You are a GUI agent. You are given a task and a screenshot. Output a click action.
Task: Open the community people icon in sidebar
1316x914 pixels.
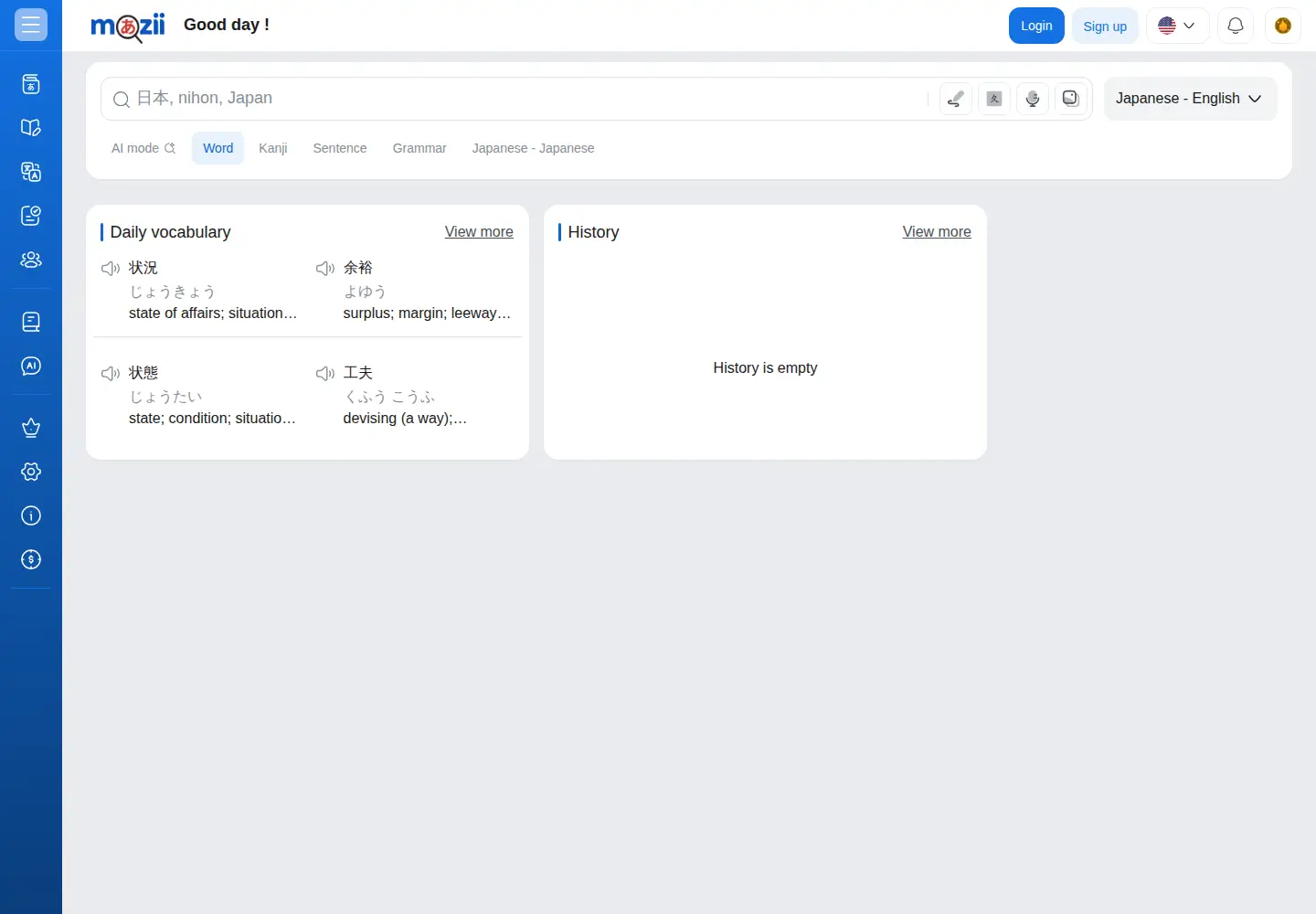[31, 260]
